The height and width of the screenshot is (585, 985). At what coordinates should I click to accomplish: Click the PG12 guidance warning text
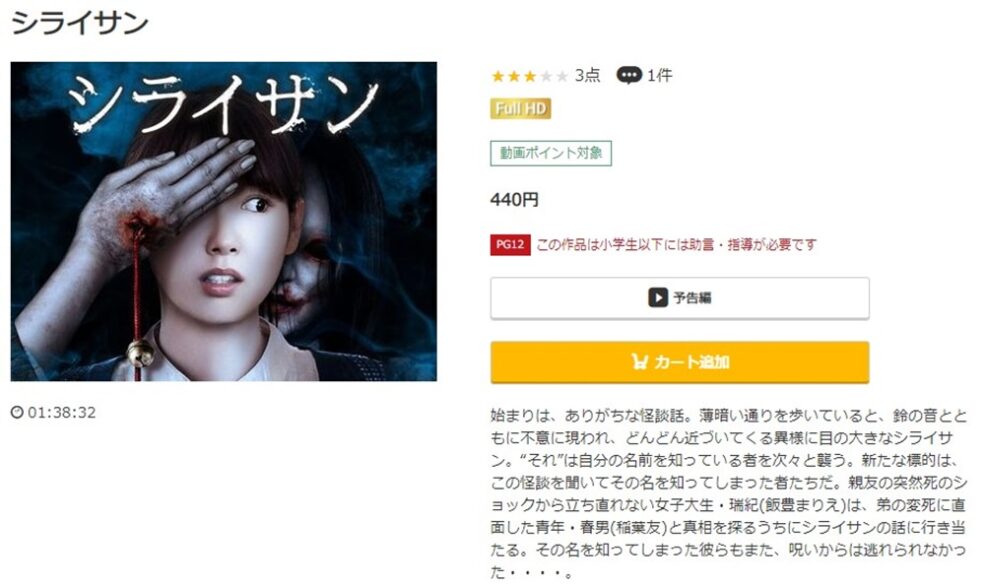click(676, 244)
